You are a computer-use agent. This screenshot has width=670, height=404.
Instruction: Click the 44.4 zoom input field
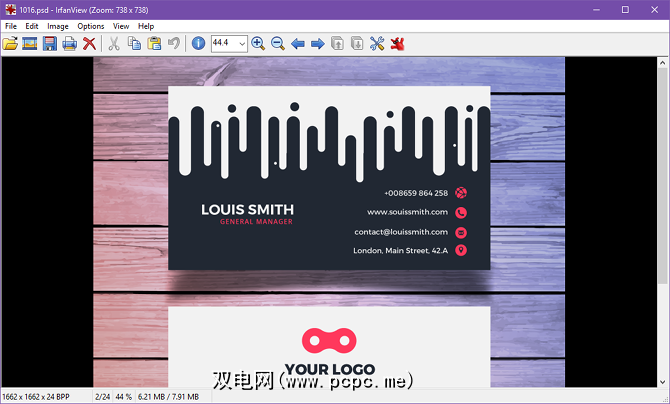tap(224, 43)
